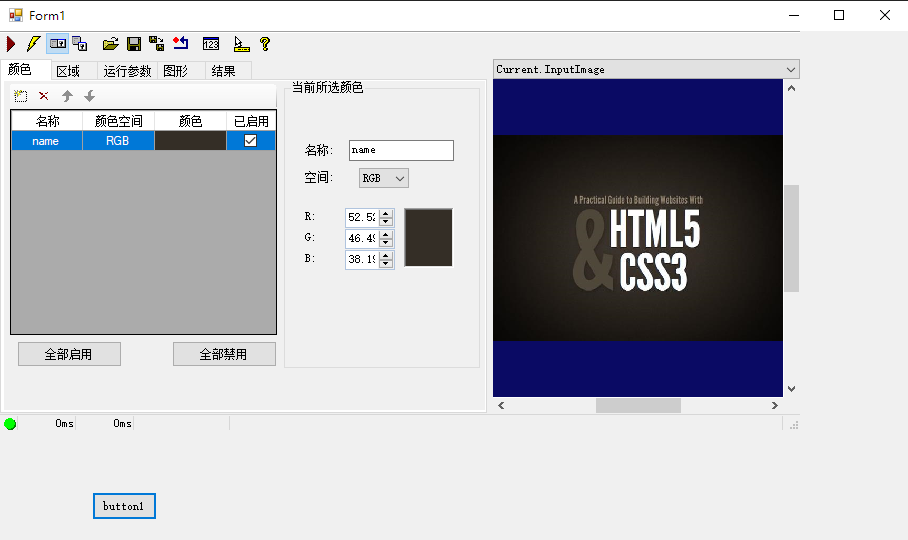Click the floating display windows icon
This screenshot has width=908, height=540.
pyautogui.click(x=80, y=44)
